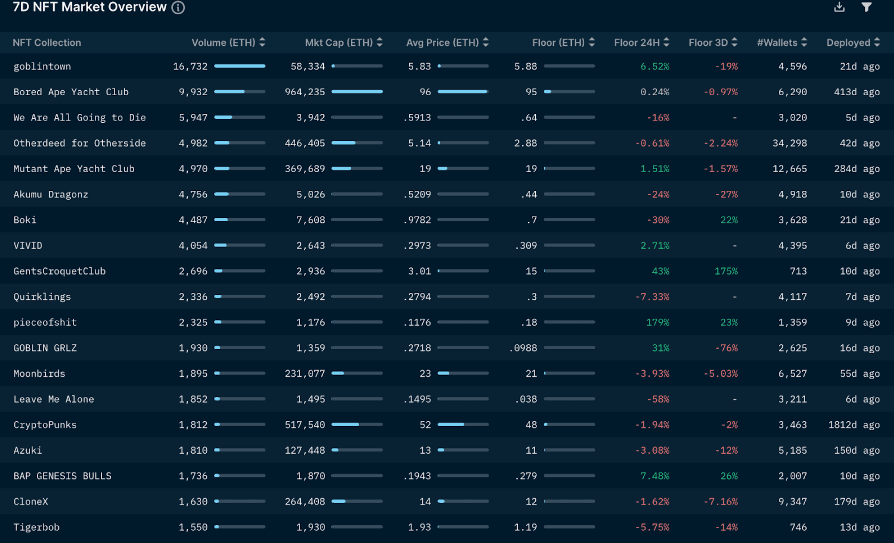Click the info icon beside 7D NFT Market Overview
Image resolution: width=894 pixels, height=543 pixels.
[x=178, y=7]
